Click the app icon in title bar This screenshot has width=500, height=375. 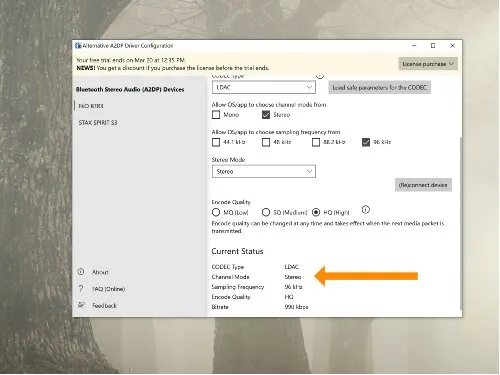[x=78, y=46]
